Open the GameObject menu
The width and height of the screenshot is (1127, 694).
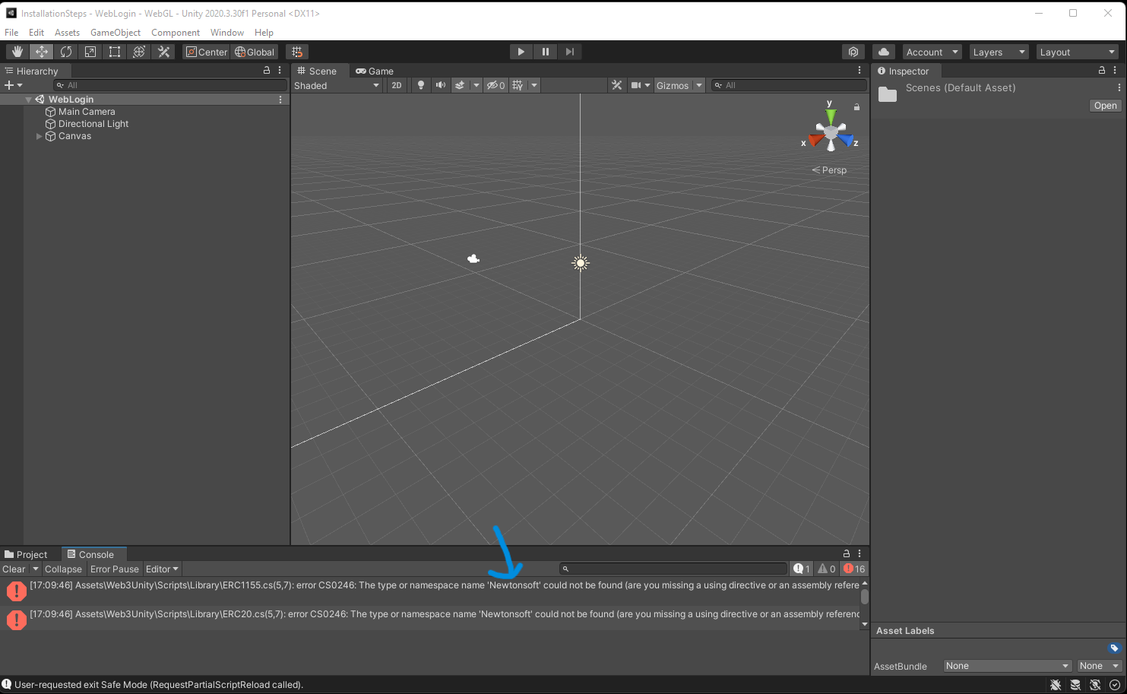(115, 32)
